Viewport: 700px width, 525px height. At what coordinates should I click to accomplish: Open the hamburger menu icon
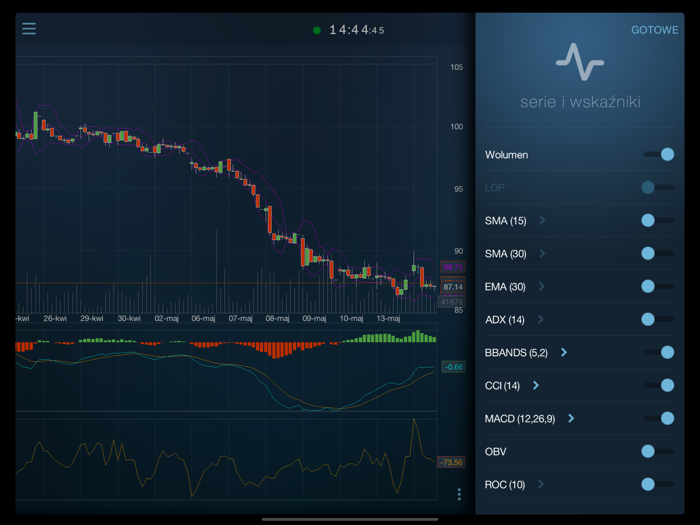pos(29,28)
